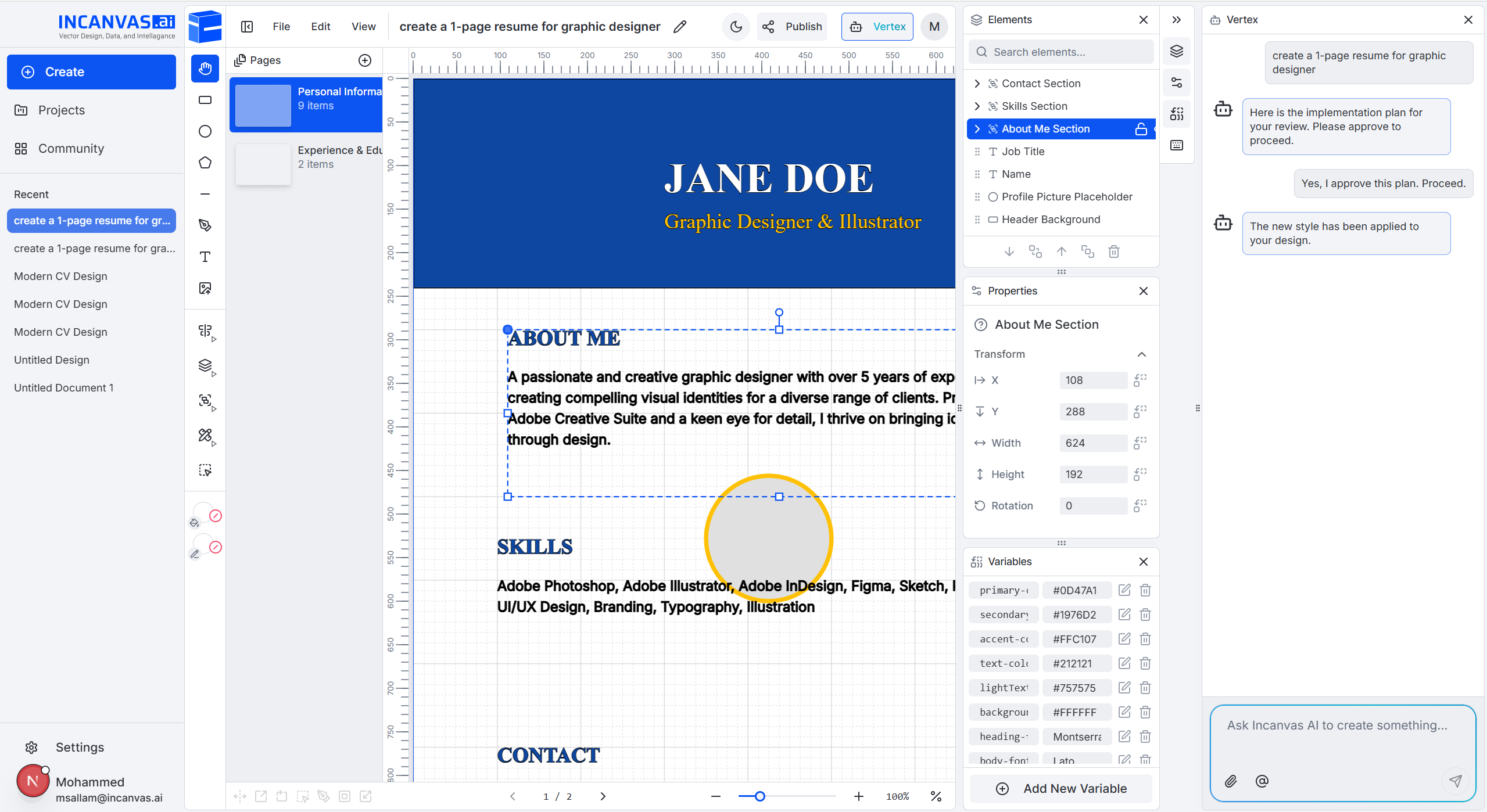Open the View menu

(x=363, y=26)
